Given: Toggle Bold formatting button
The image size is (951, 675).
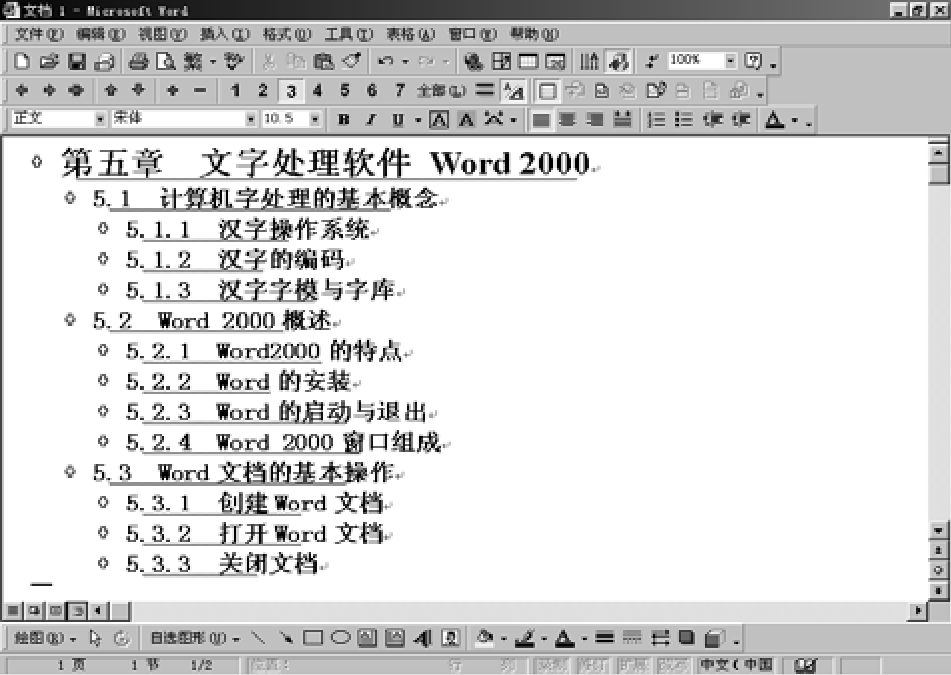Looking at the screenshot, I should (x=343, y=119).
